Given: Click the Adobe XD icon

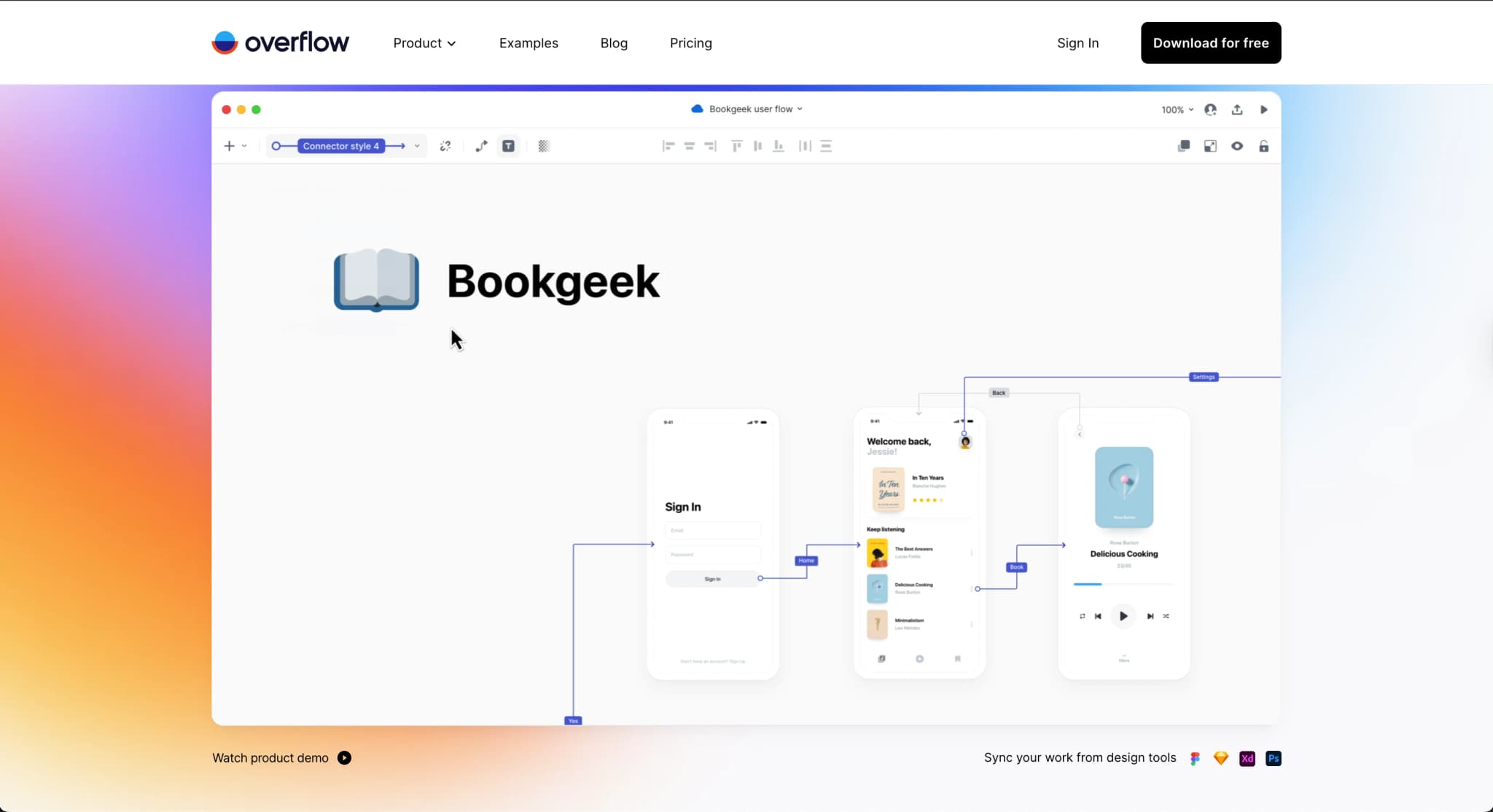Looking at the screenshot, I should click(x=1247, y=758).
